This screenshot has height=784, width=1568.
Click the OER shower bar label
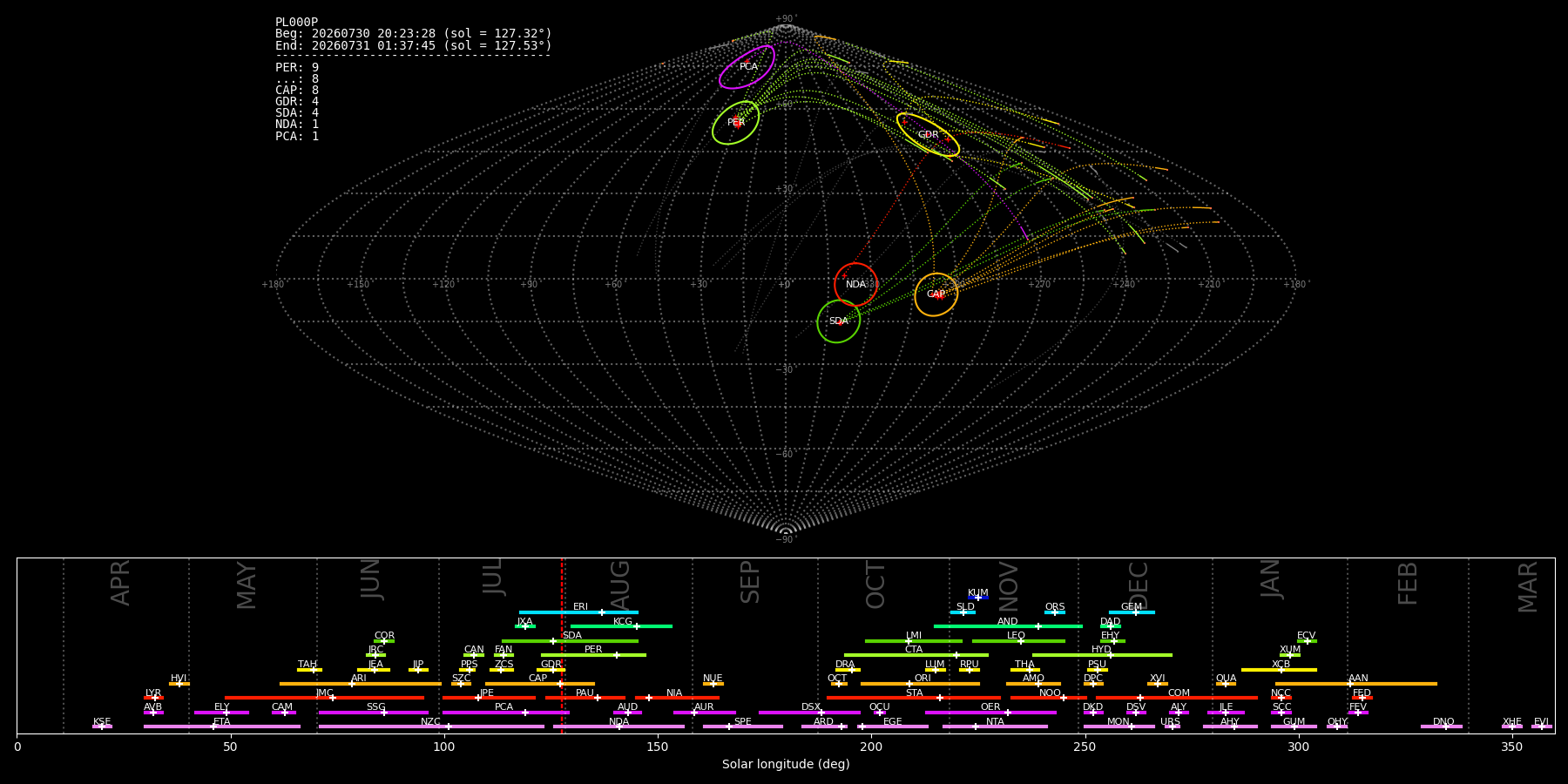pos(990,707)
